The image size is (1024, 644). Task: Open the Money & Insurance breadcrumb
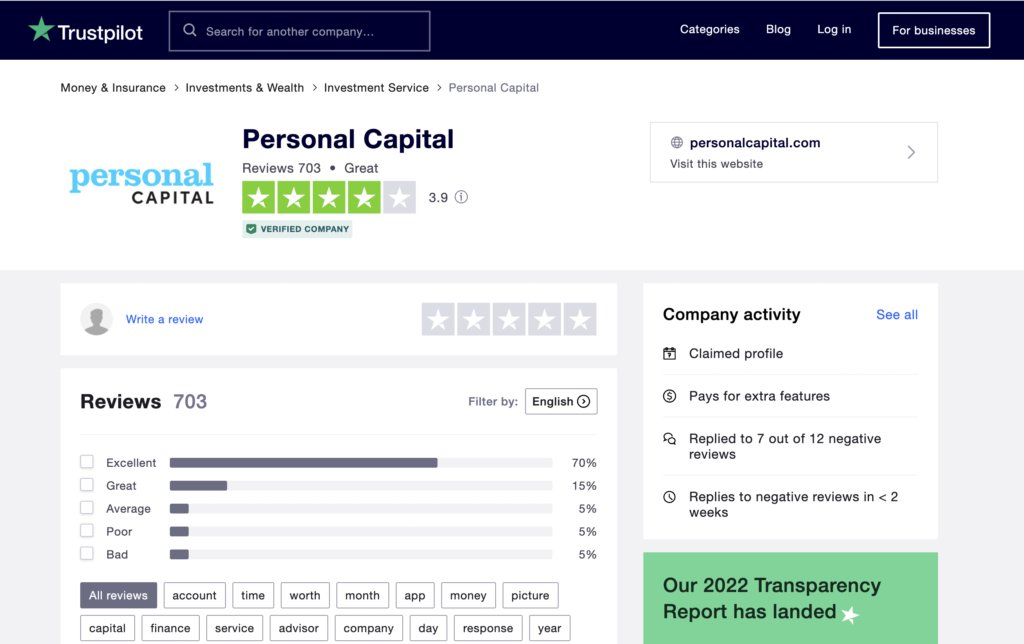(113, 88)
